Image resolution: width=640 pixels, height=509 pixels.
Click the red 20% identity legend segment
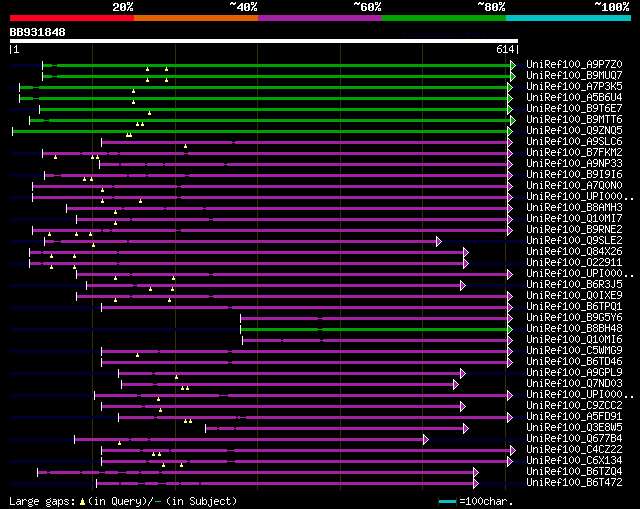click(72, 18)
